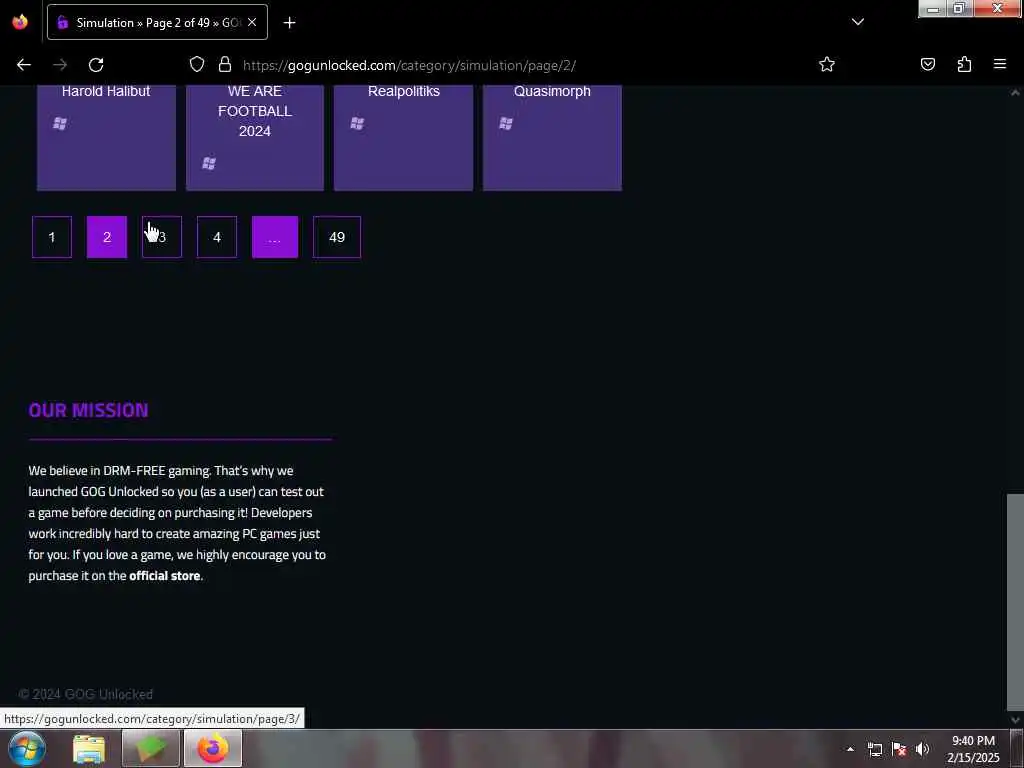1024x768 pixels.
Task: Switch to the green taskbar application
Action: (150, 748)
